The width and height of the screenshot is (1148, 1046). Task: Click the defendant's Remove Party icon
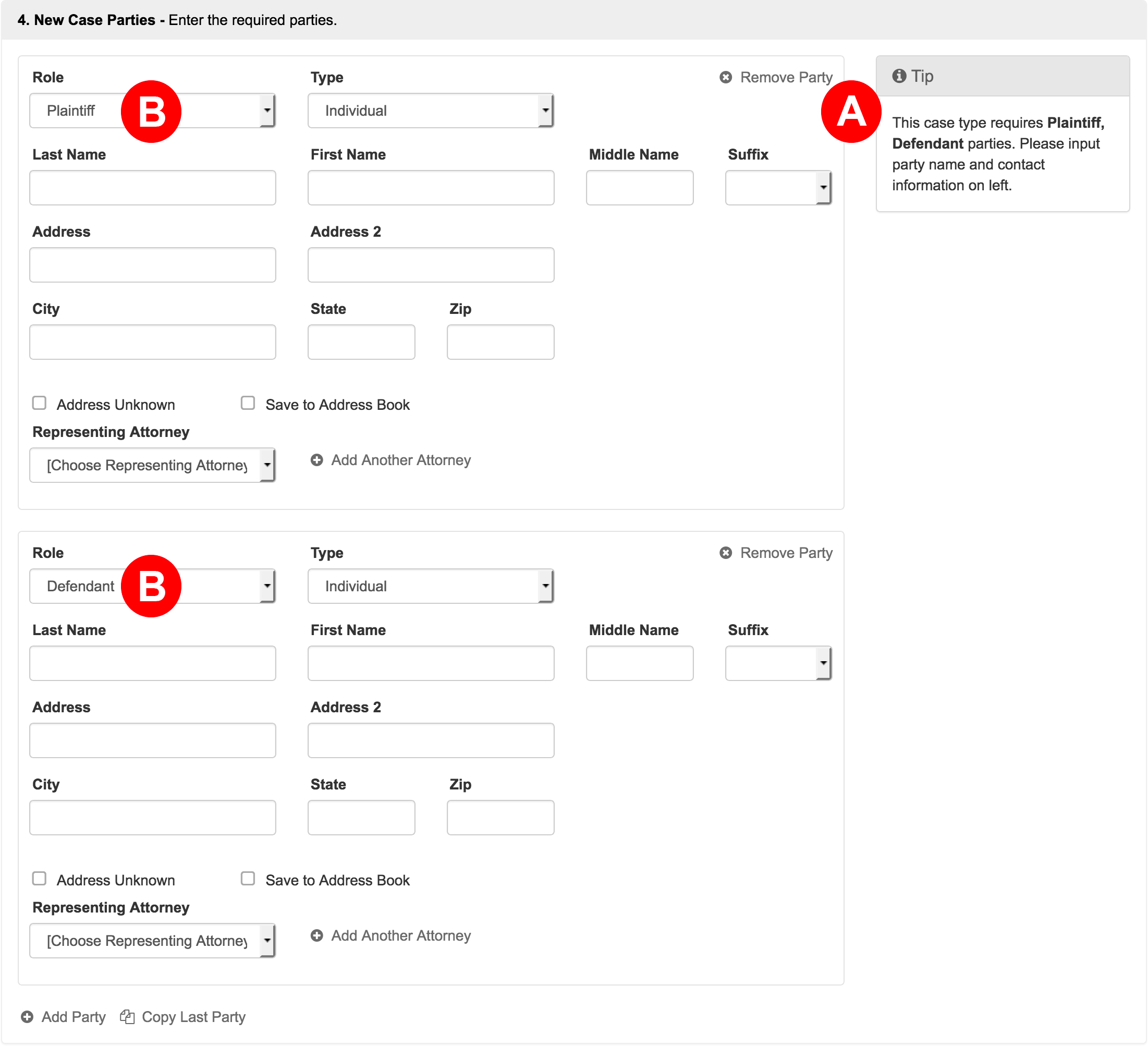coord(726,553)
